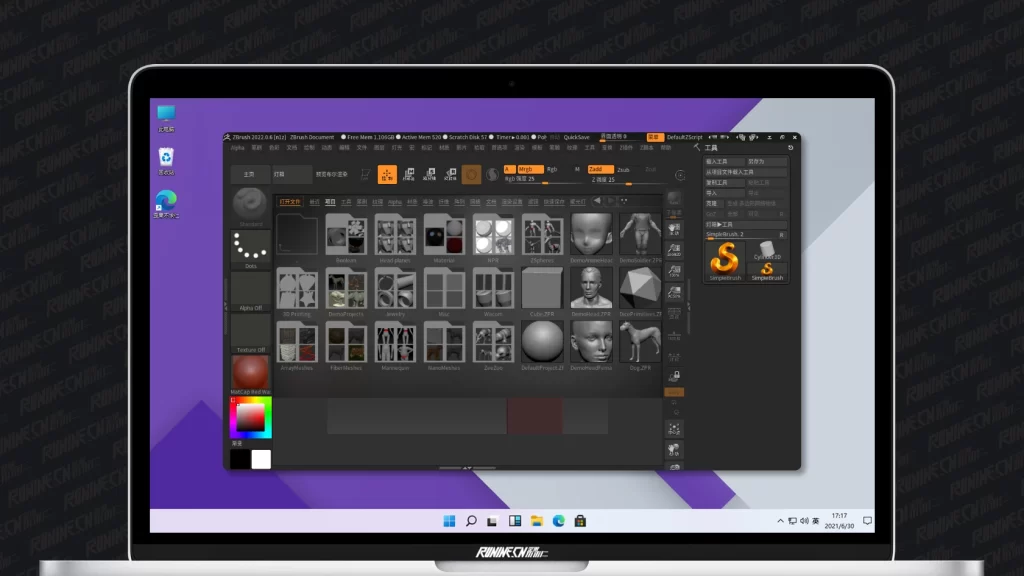
Task: Open the Dog.ZPR project thumbnail
Action: (x=640, y=342)
